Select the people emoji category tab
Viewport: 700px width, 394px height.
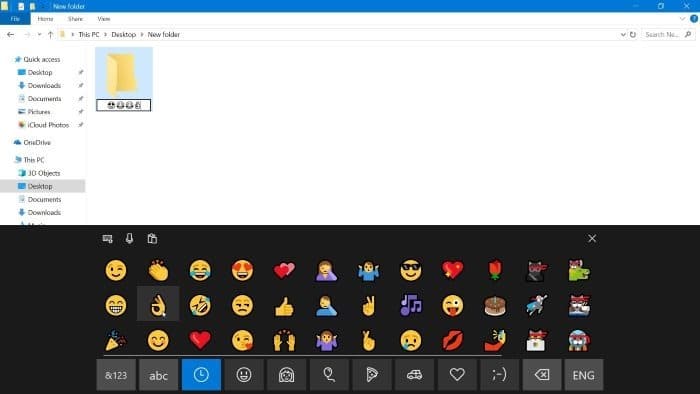(x=286, y=375)
